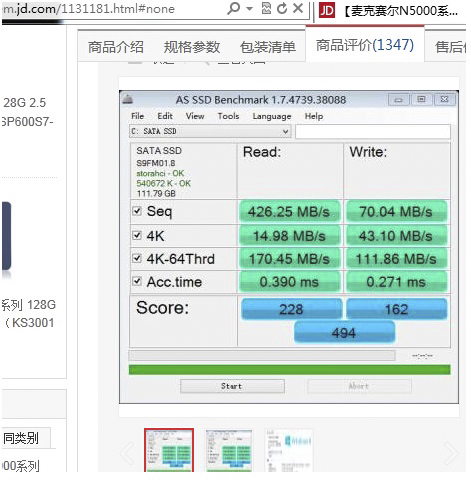Click the previous arrow left of thumbnails

(x=127, y=453)
